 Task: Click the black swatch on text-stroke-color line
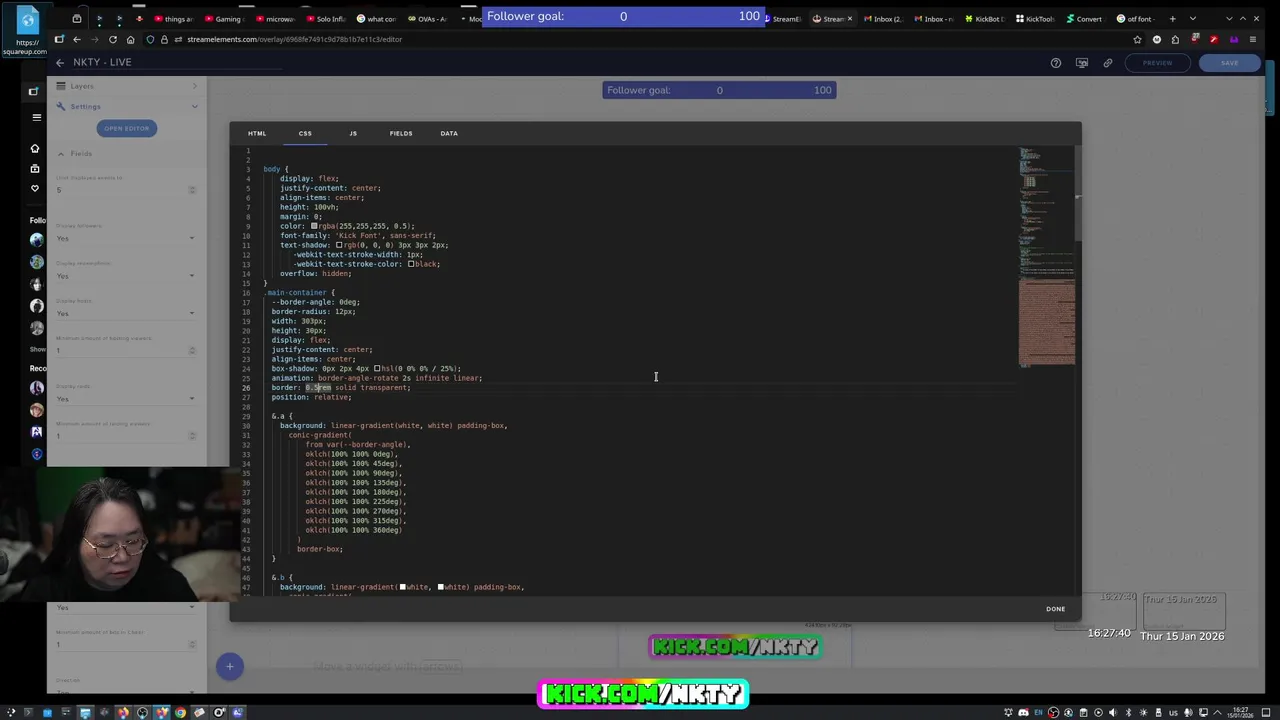tap(411, 264)
